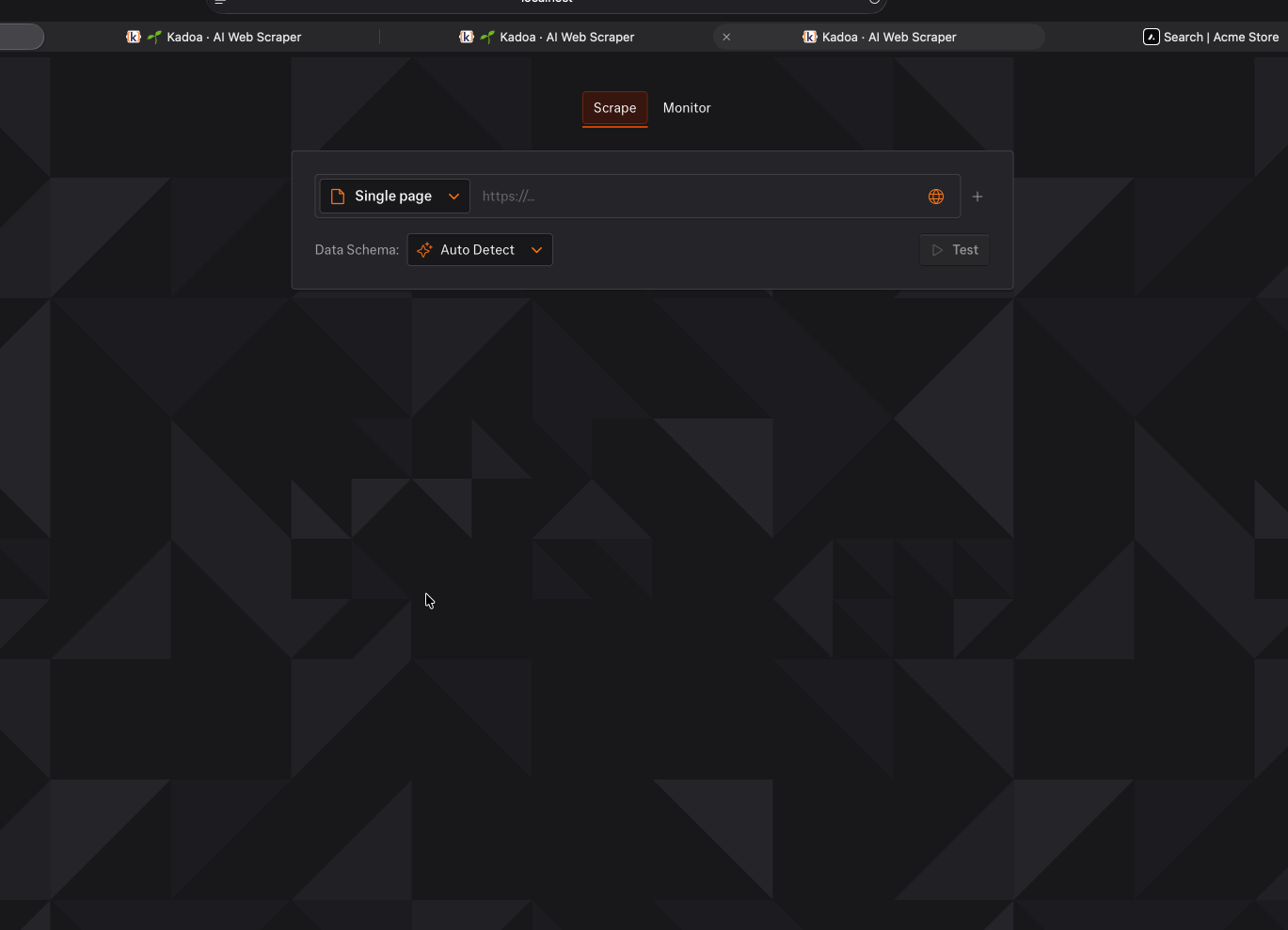Click the sprout icon on leftmost Kadoa tab
1288x930 pixels.
click(x=154, y=37)
